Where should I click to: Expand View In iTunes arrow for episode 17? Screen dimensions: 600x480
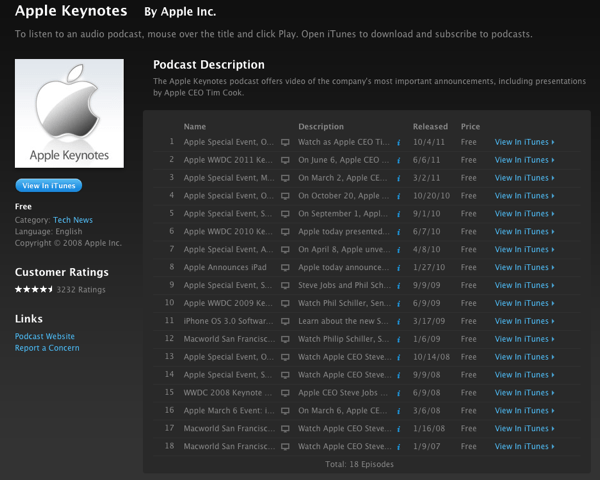pyautogui.click(x=553, y=429)
